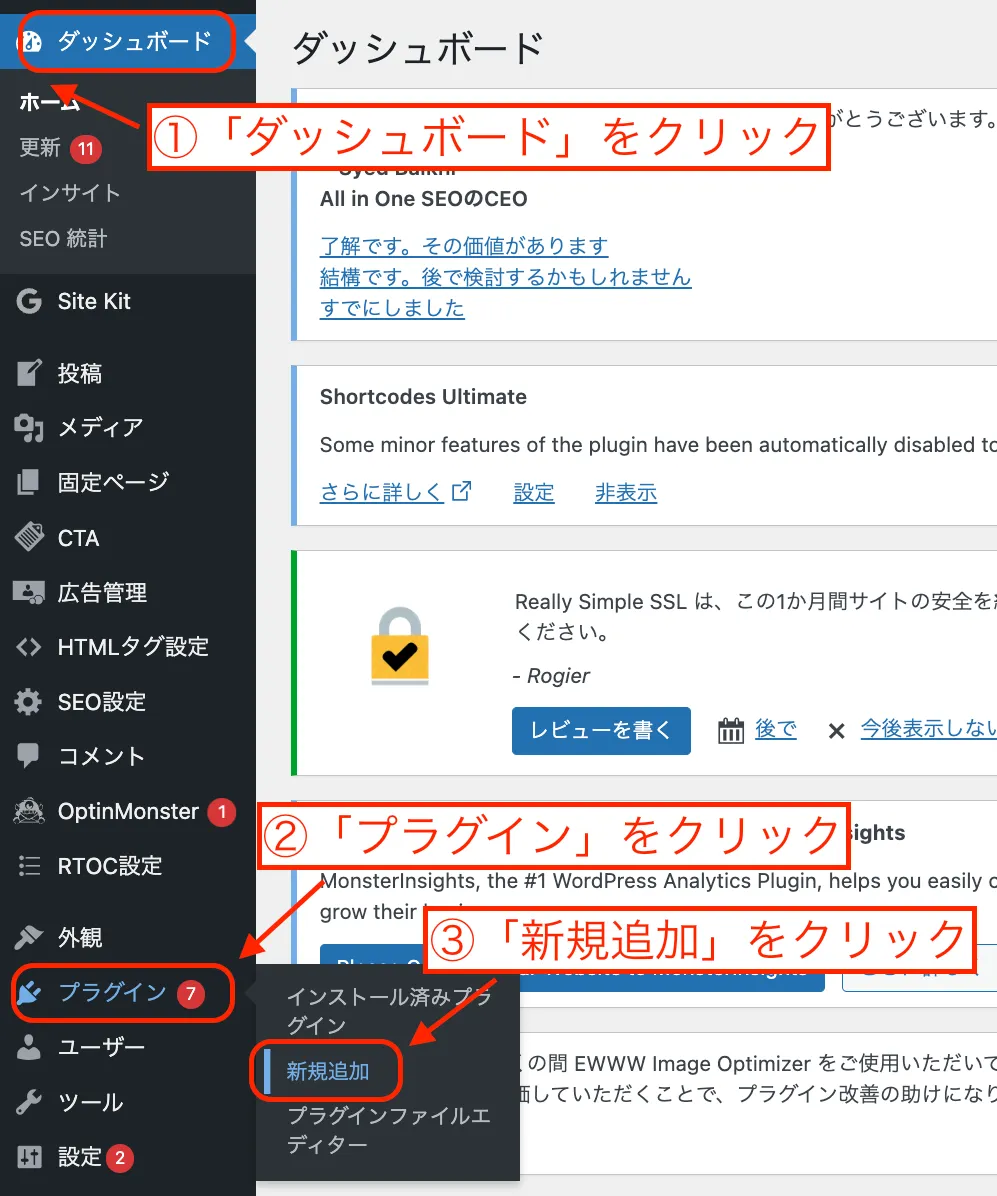Click the Site Kit Google G icon

(x=29, y=301)
